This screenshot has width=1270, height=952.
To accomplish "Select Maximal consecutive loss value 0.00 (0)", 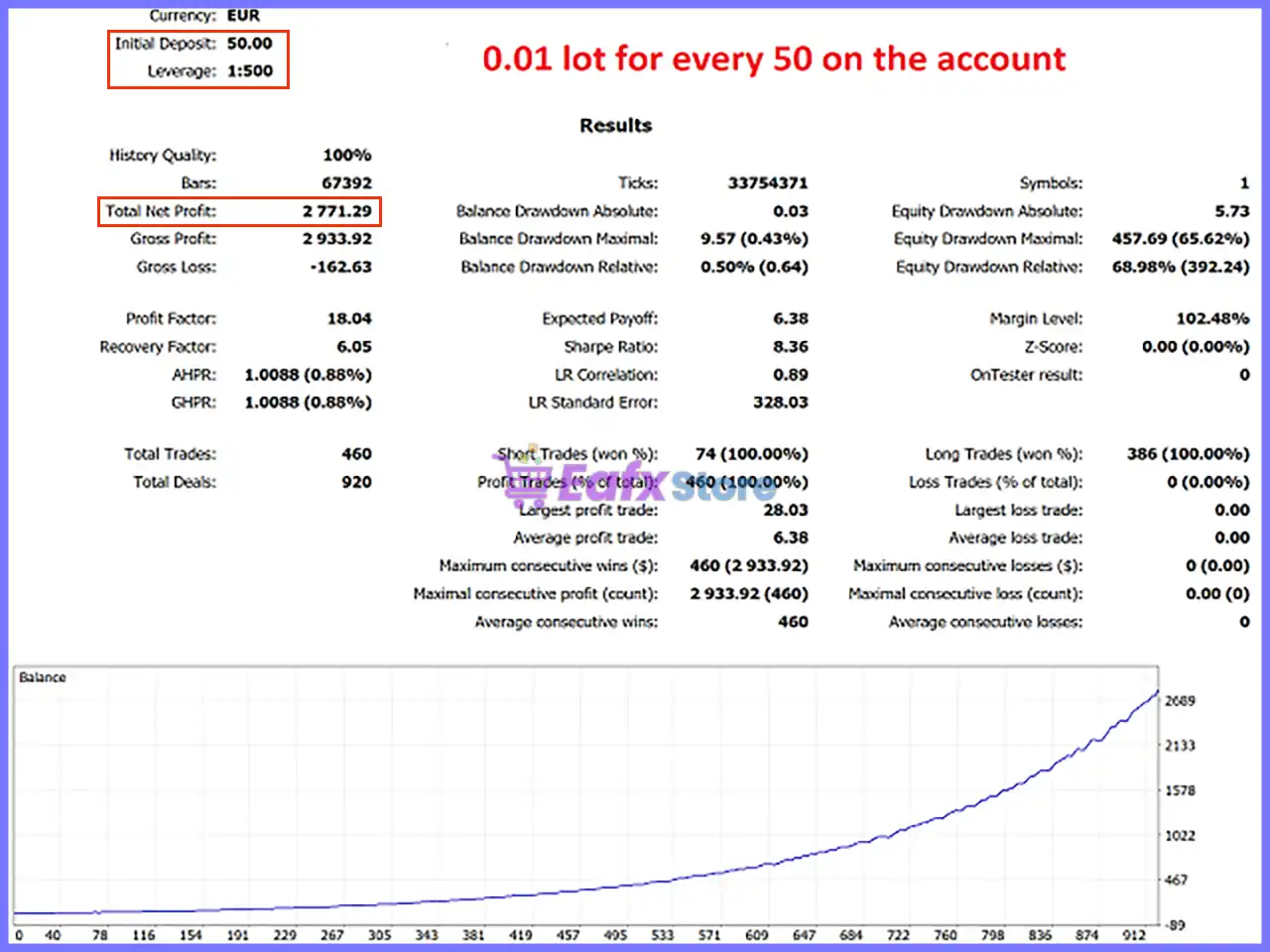I will tap(1217, 594).
